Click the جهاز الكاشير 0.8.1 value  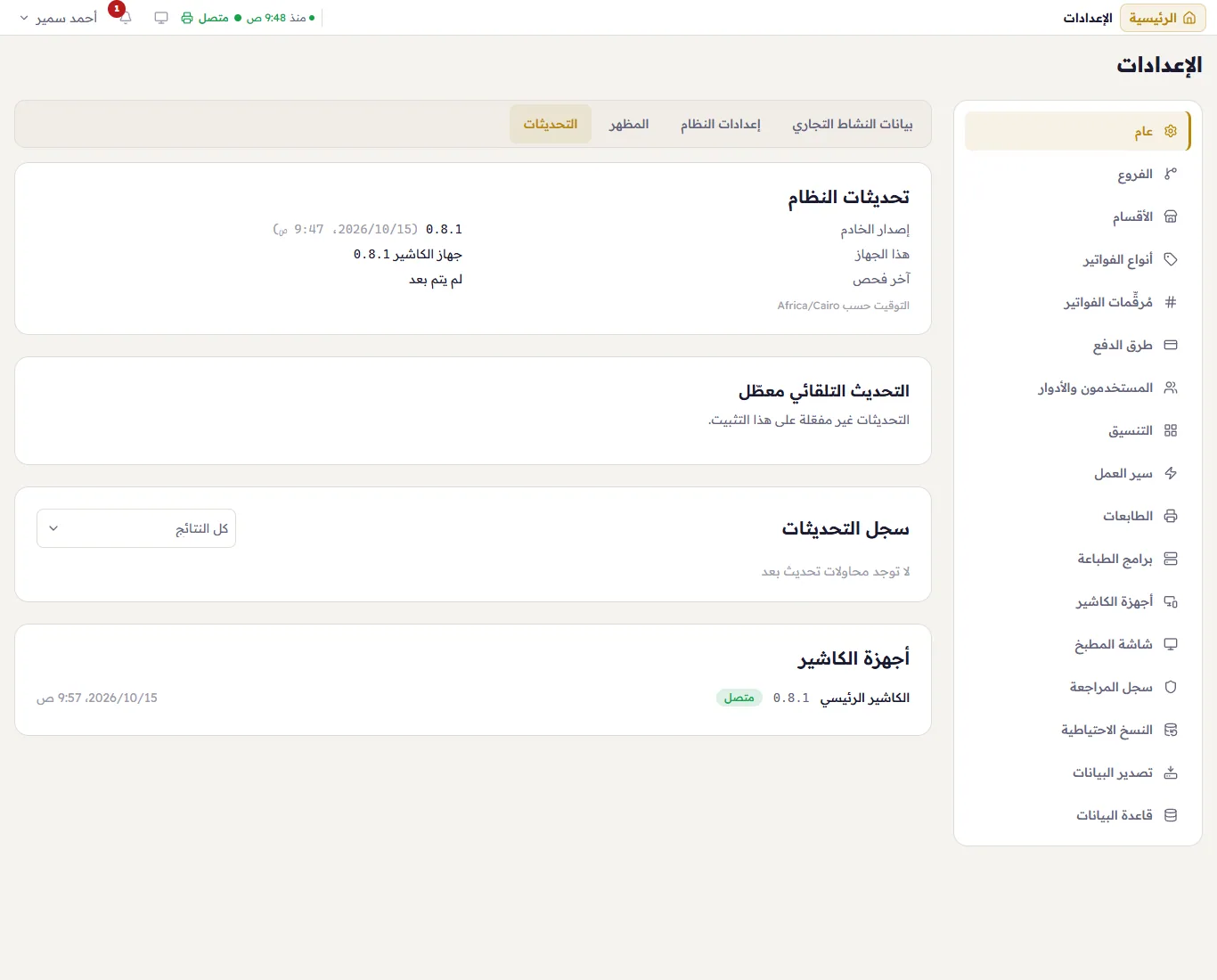pos(408,254)
